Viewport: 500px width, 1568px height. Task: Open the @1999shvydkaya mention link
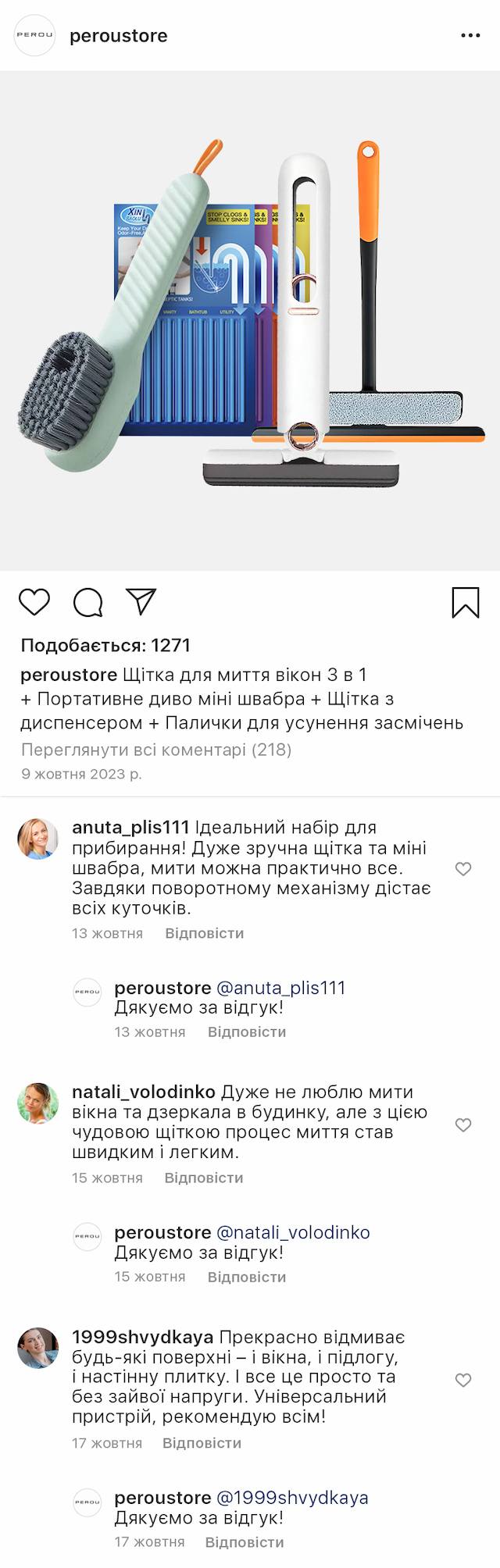[292, 1498]
